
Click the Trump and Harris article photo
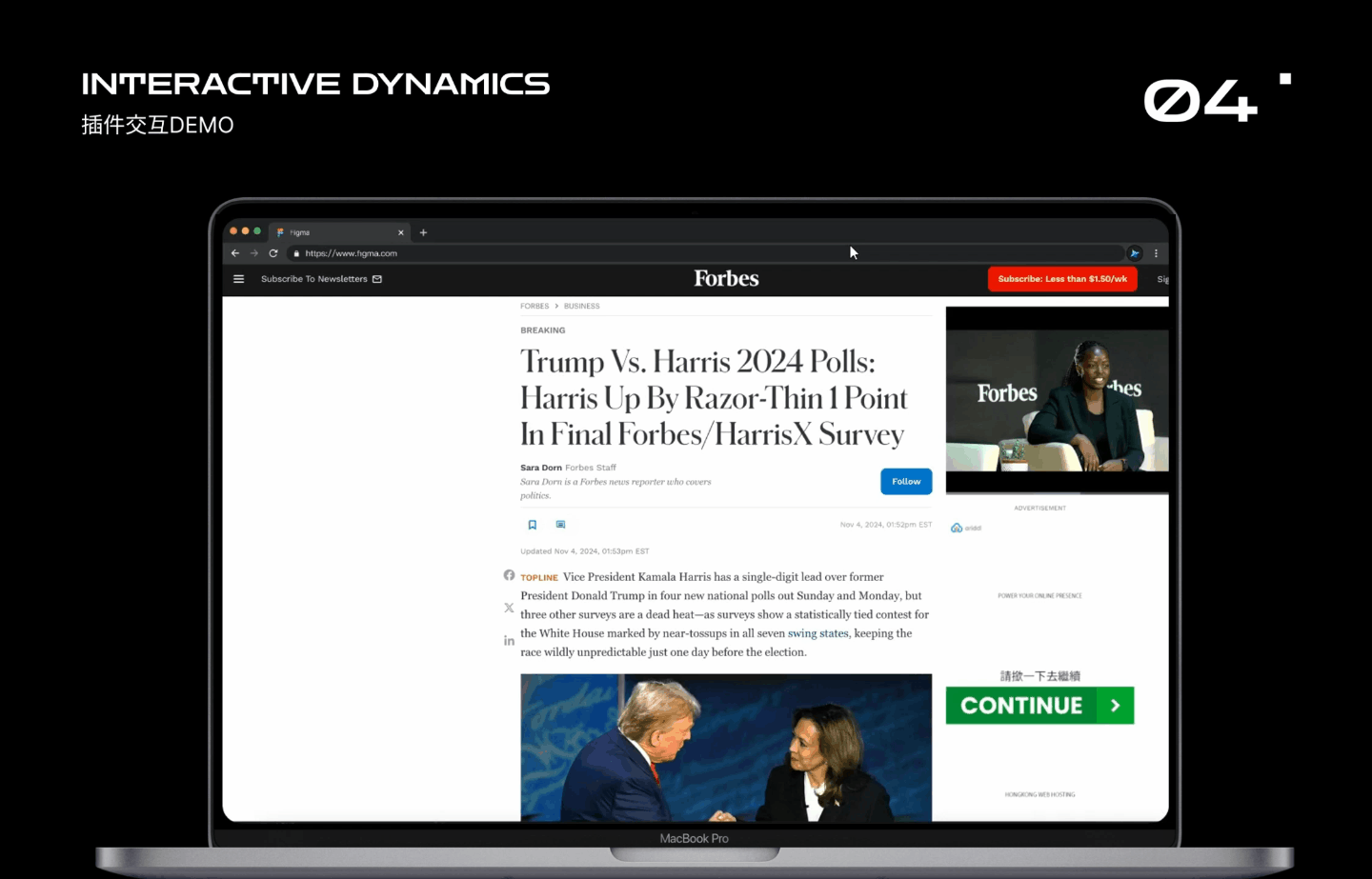point(726,748)
